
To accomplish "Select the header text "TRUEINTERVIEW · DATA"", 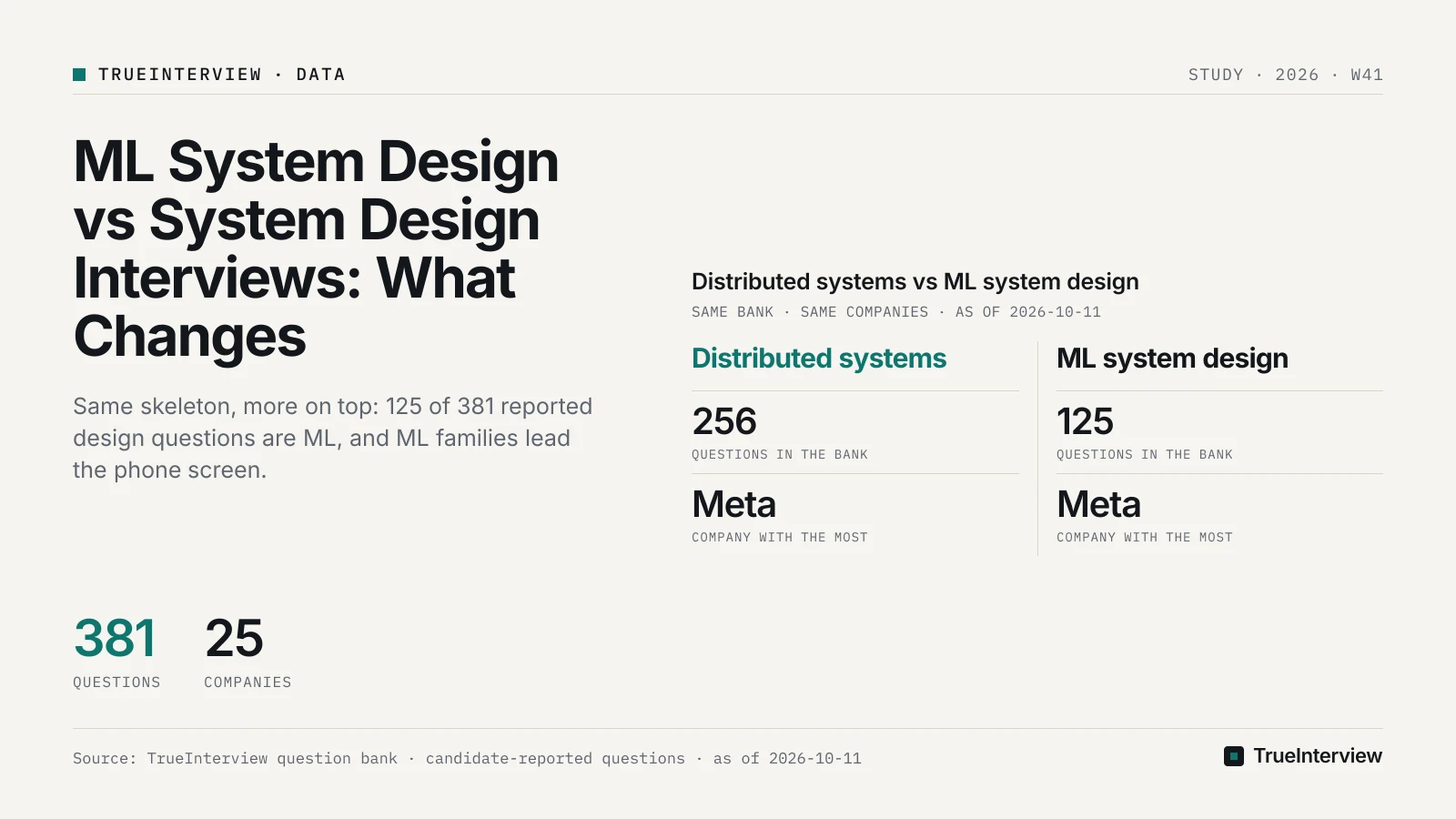I will point(222,75).
